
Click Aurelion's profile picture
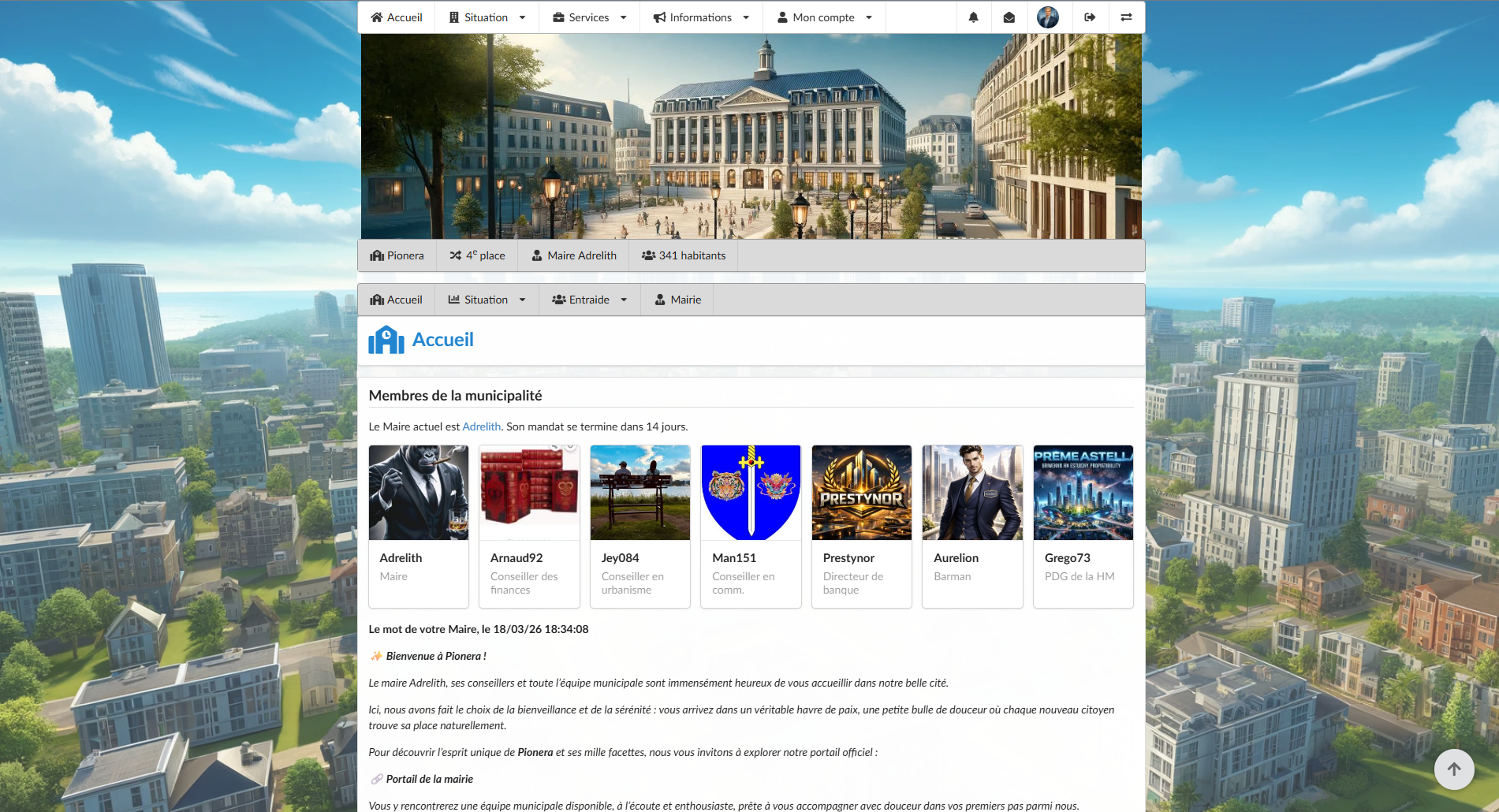click(x=972, y=493)
